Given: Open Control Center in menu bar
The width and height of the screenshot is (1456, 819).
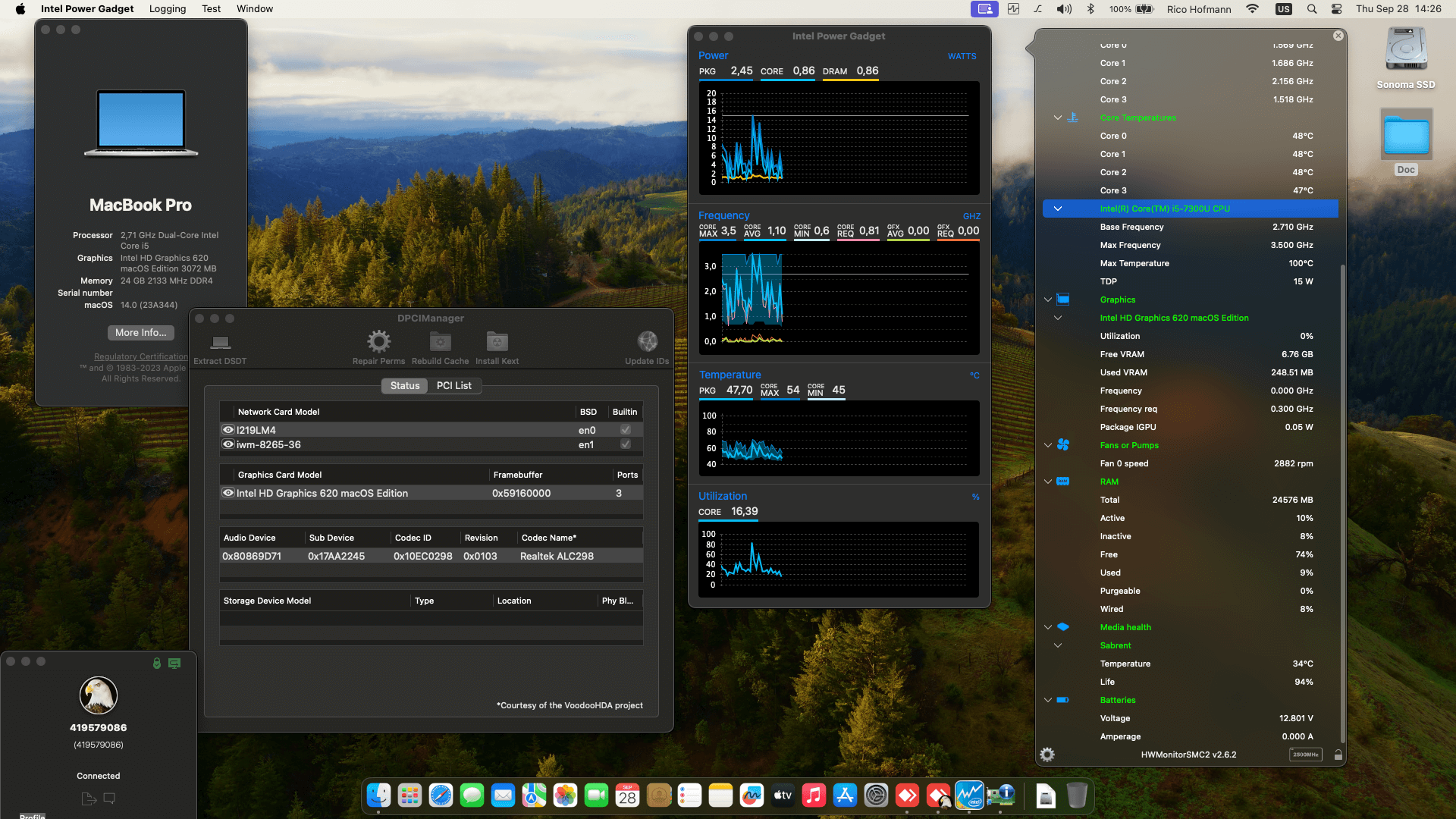Looking at the screenshot, I should click(x=1336, y=9).
